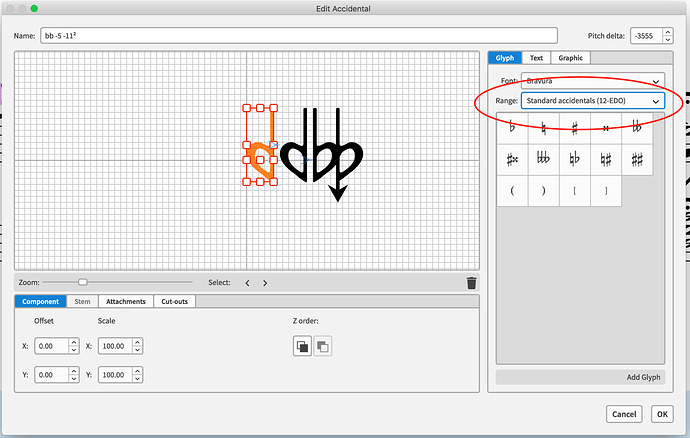Select the triple flat glyph
The height and width of the screenshot is (438, 690).
point(543,159)
